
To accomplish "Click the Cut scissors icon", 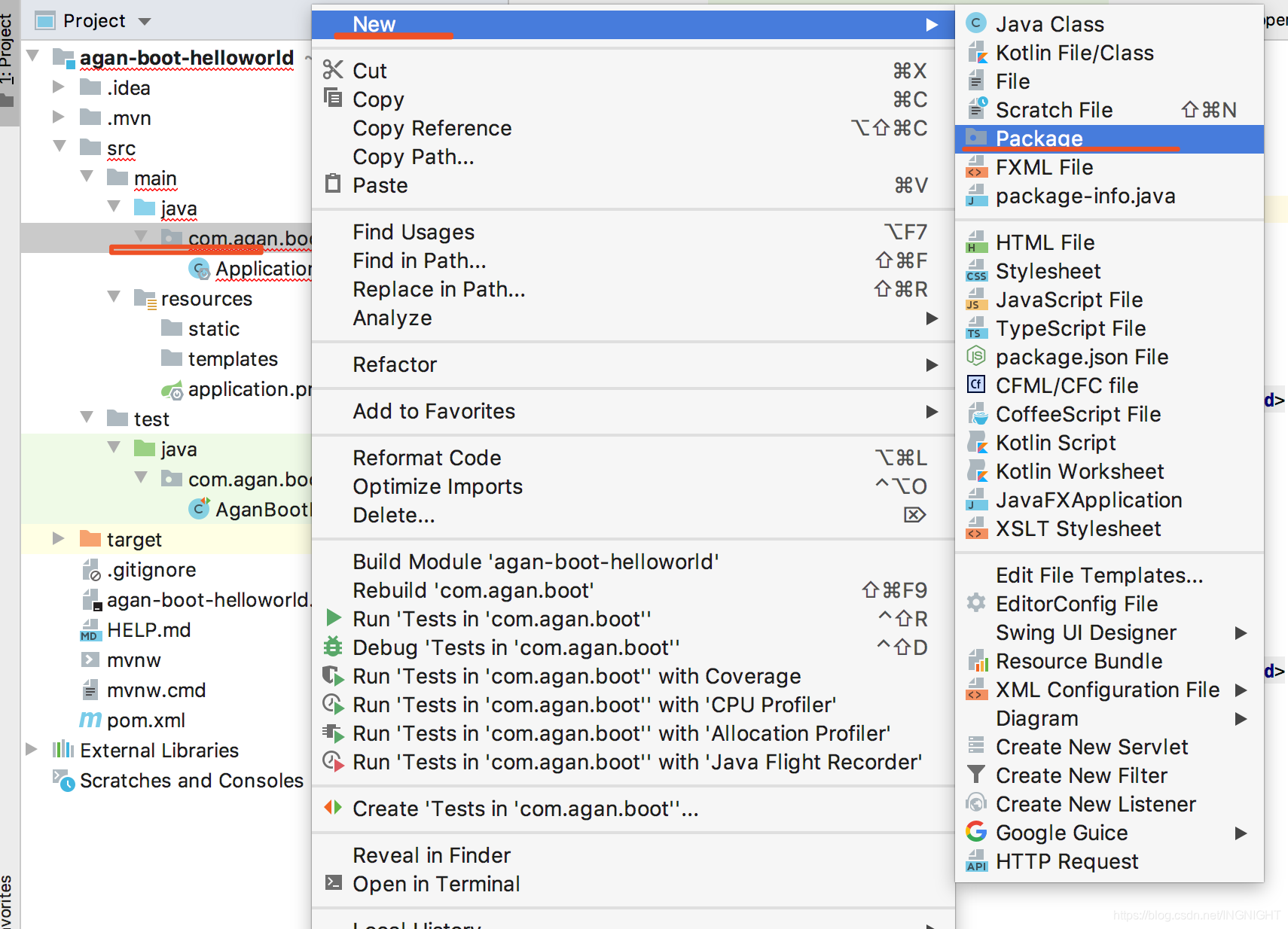I will click(333, 70).
